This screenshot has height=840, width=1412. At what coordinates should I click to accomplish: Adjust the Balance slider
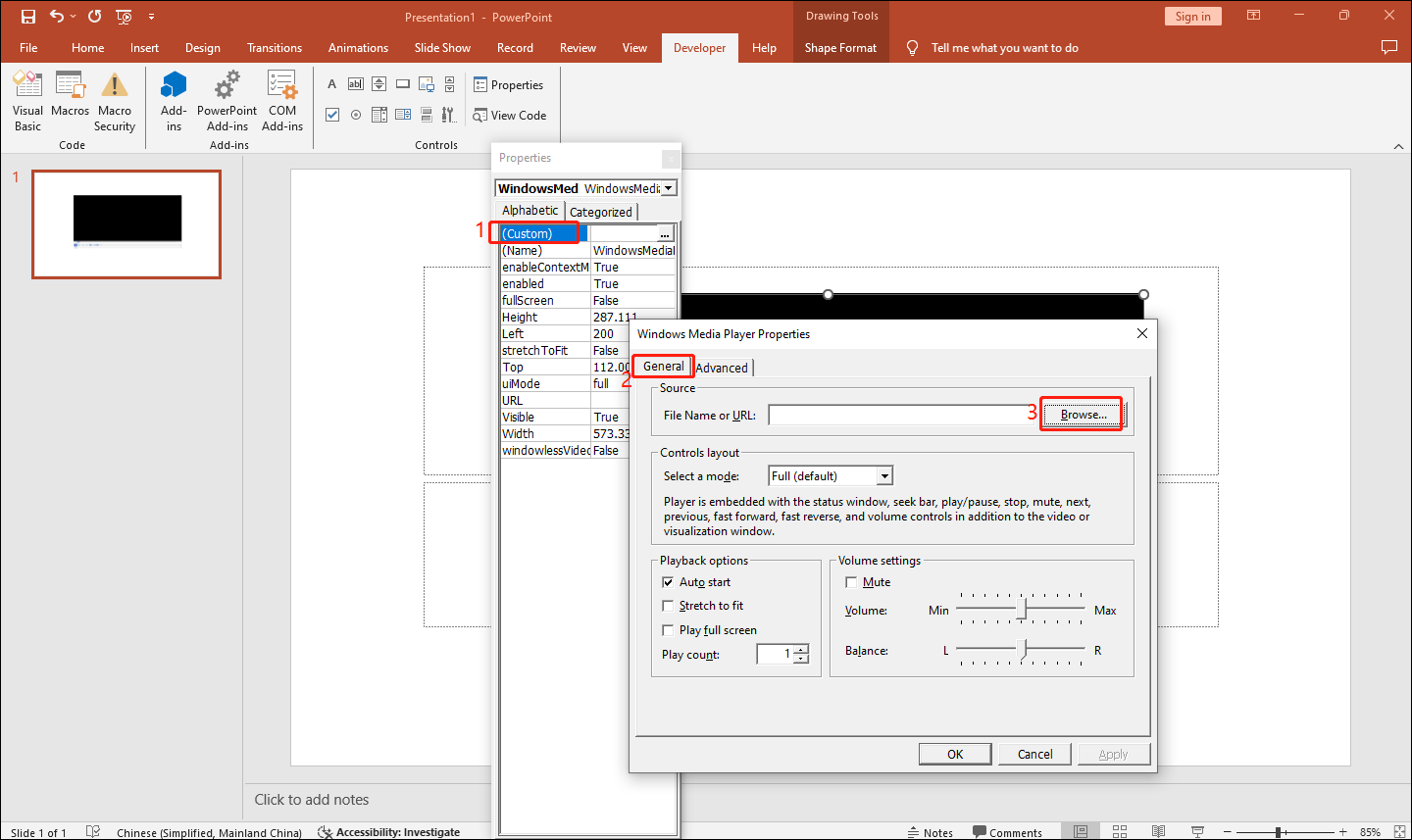(x=1021, y=650)
